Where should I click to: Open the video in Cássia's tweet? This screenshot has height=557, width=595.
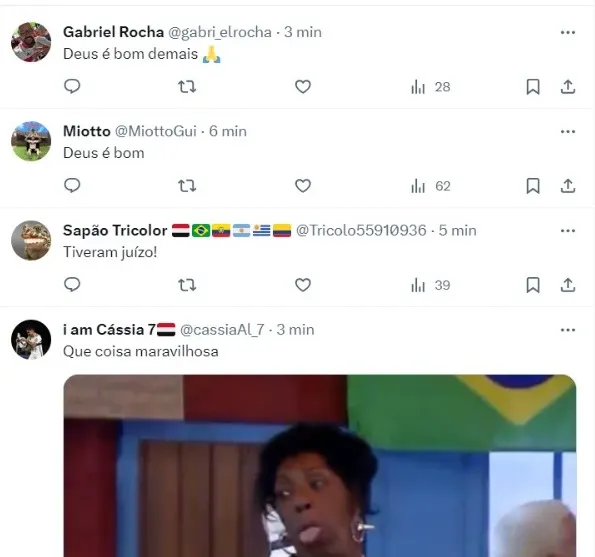coord(320,466)
